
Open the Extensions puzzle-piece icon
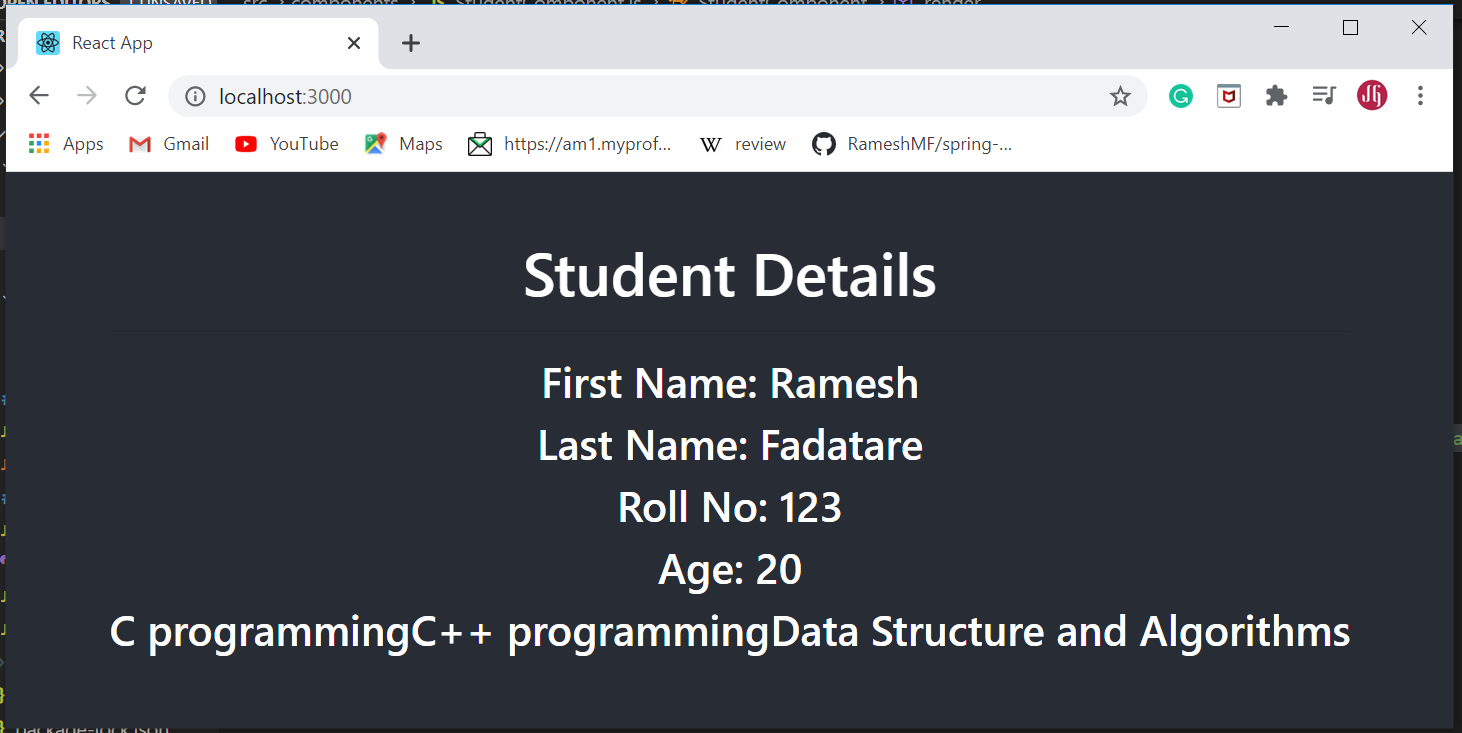pyautogui.click(x=1276, y=96)
